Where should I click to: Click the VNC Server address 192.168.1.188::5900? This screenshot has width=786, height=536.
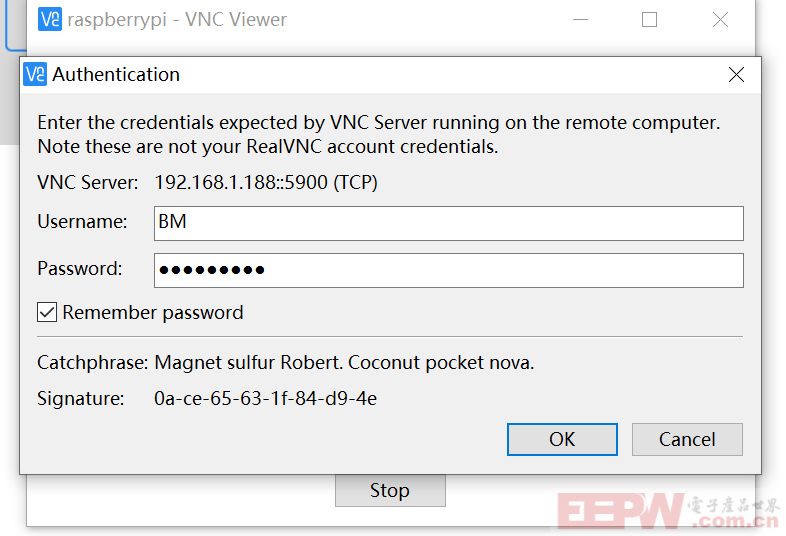[241, 182]
